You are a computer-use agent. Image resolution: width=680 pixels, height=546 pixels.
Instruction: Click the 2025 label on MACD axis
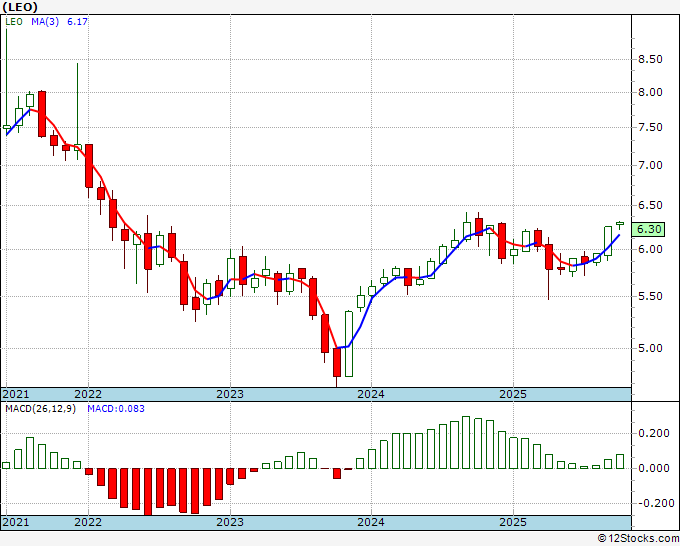pyautogui.click(x=513, y=522)
